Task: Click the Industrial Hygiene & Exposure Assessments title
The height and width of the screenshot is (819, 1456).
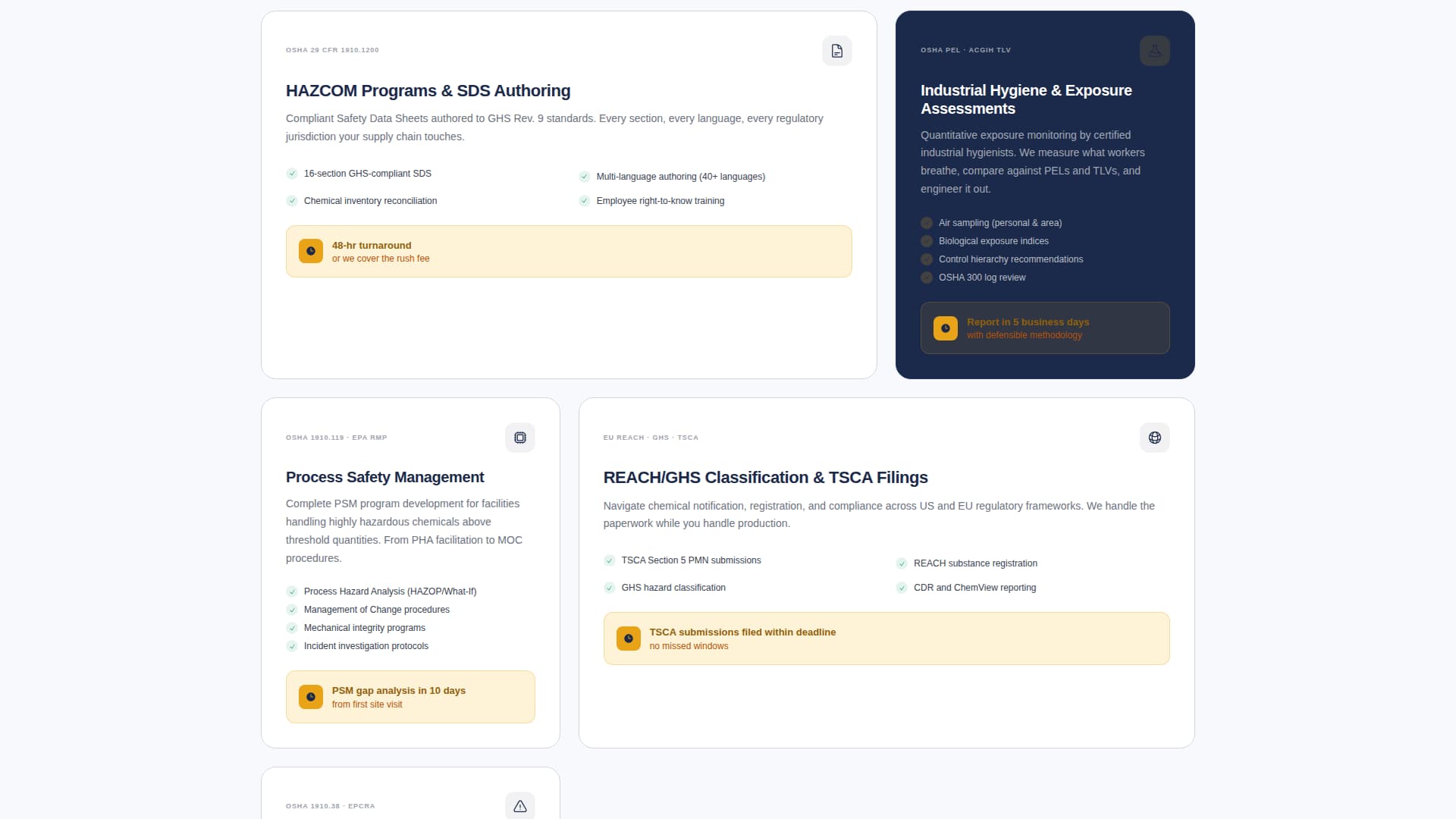Action: tap(1025, 99)
